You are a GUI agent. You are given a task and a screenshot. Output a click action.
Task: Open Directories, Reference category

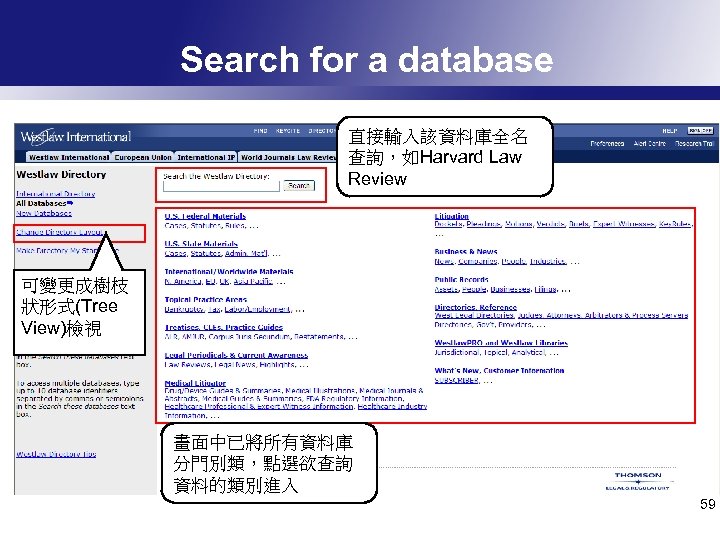point(476,307)
